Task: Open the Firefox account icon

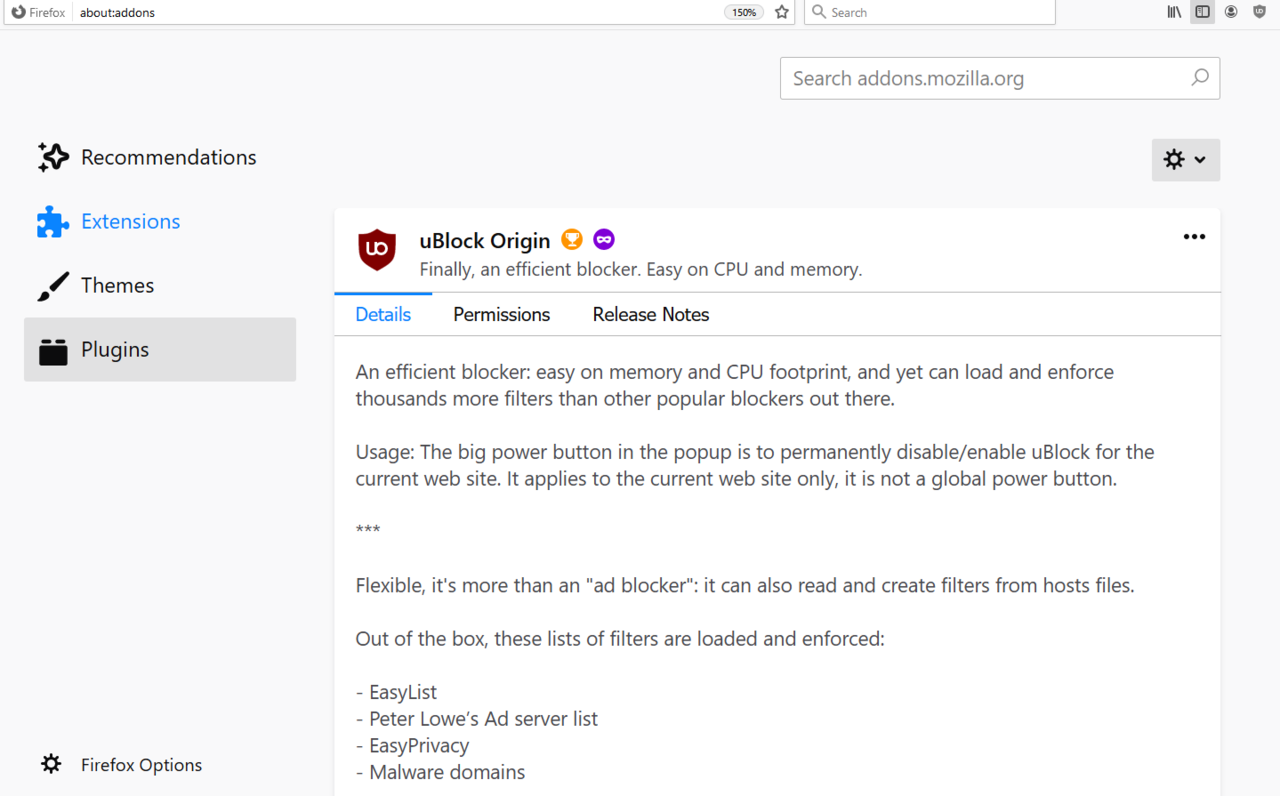Action: click(x=1231, y=12)
